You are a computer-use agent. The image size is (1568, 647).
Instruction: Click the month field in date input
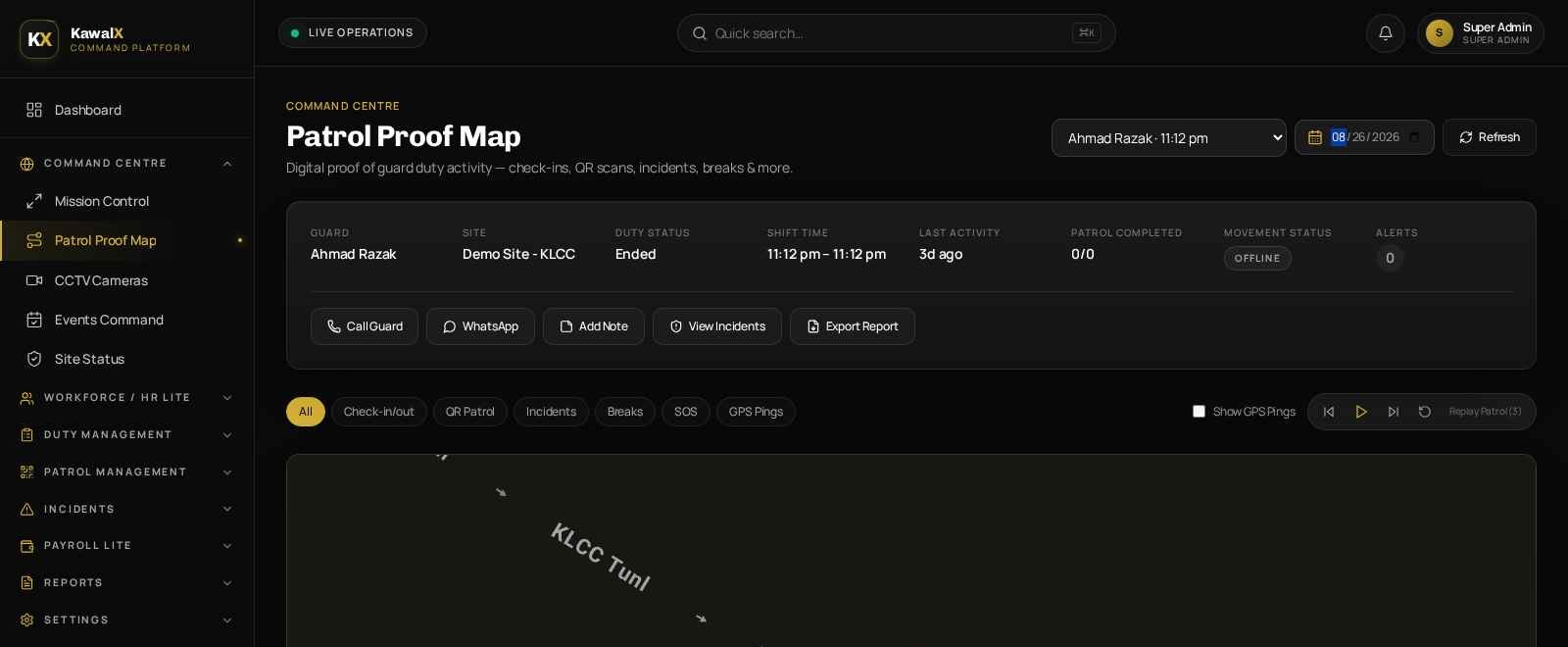[x=1339, y=137]
